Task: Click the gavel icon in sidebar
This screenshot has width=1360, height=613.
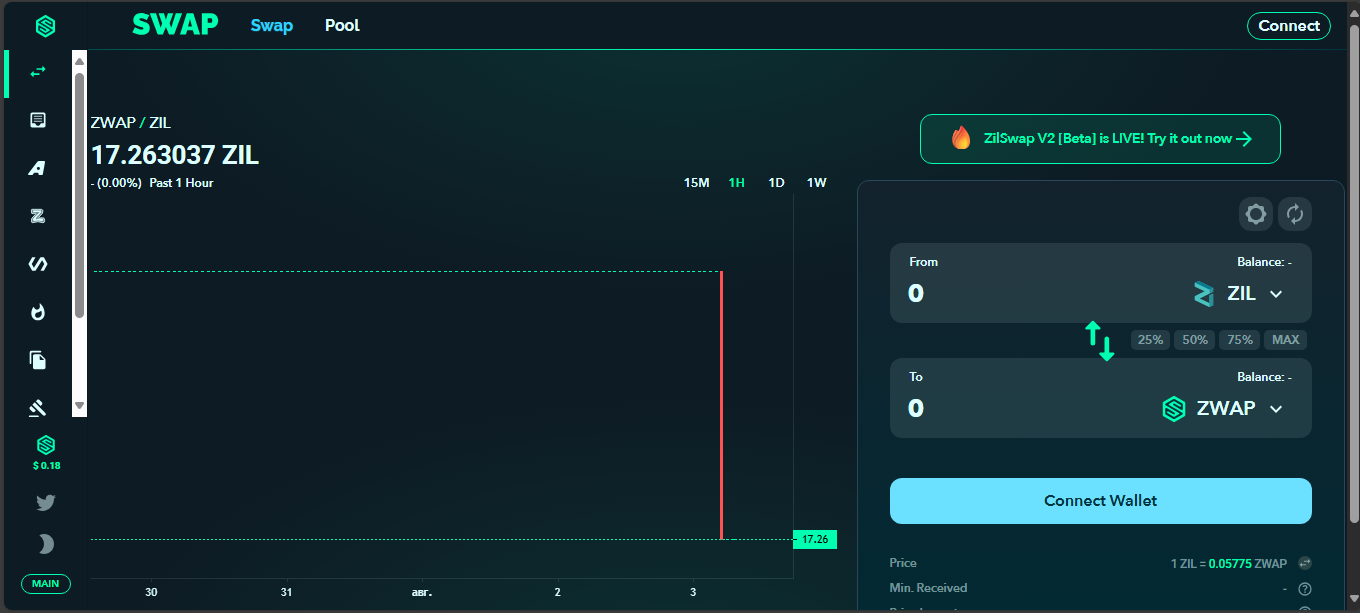Action: tap(38, 408)
